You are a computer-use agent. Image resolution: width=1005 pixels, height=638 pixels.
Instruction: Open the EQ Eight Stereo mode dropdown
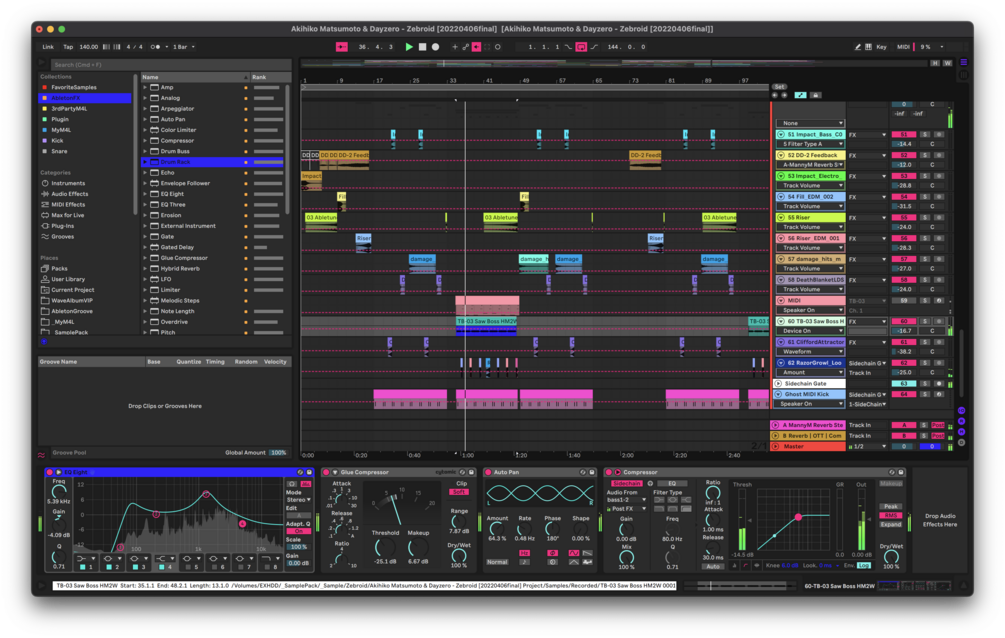pos(298,500)
